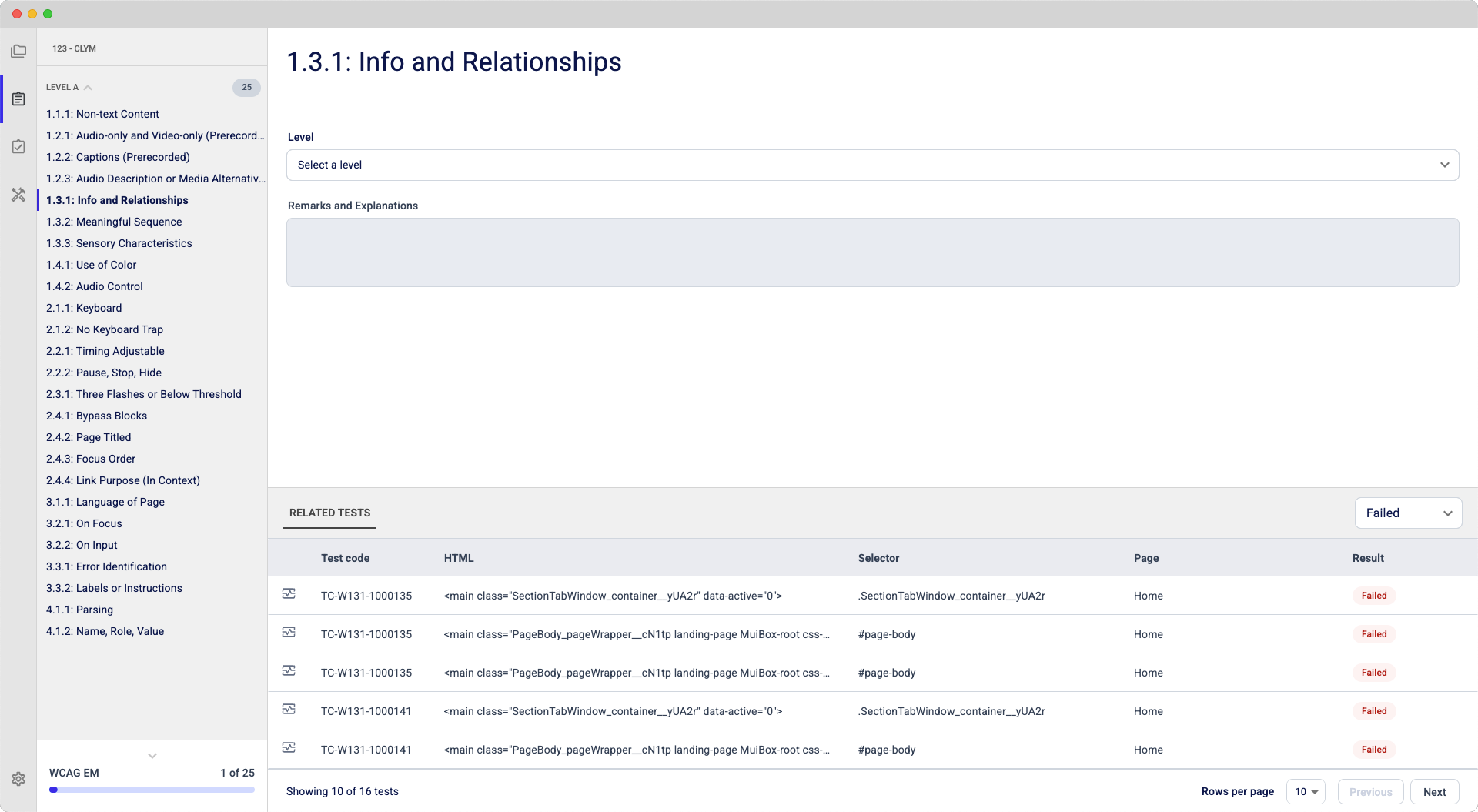1478x812 pixels.
Task: Switch to the RELATED TESTS tab
Action: pos(329,513)
